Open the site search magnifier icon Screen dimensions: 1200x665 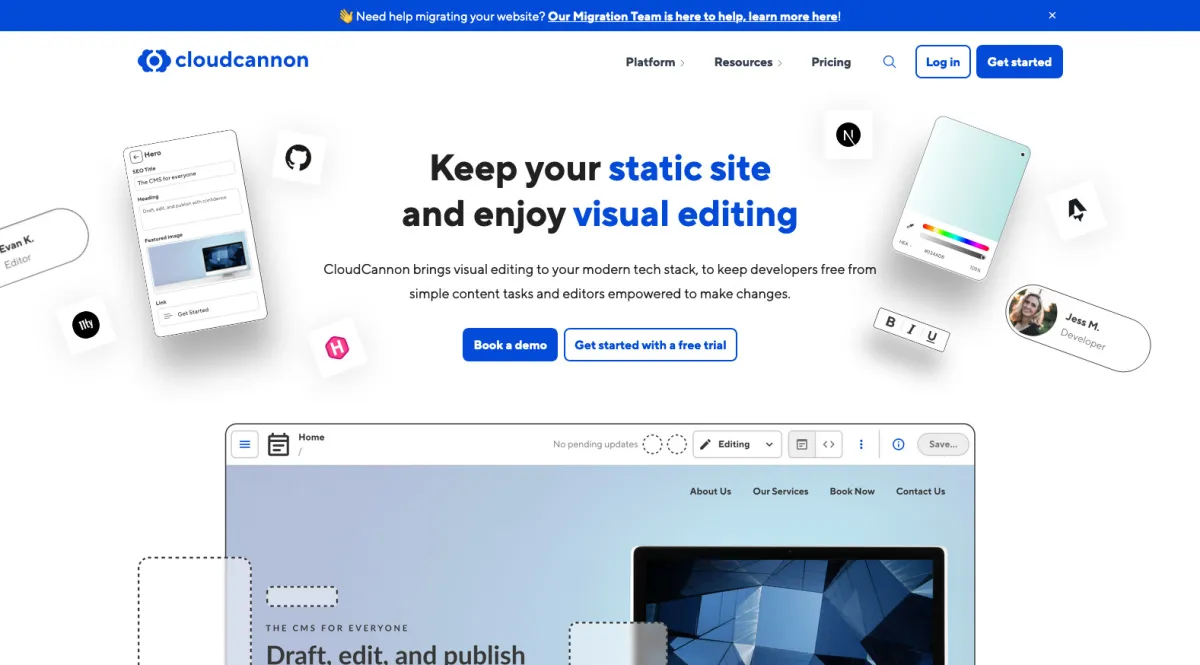[889, 62]
